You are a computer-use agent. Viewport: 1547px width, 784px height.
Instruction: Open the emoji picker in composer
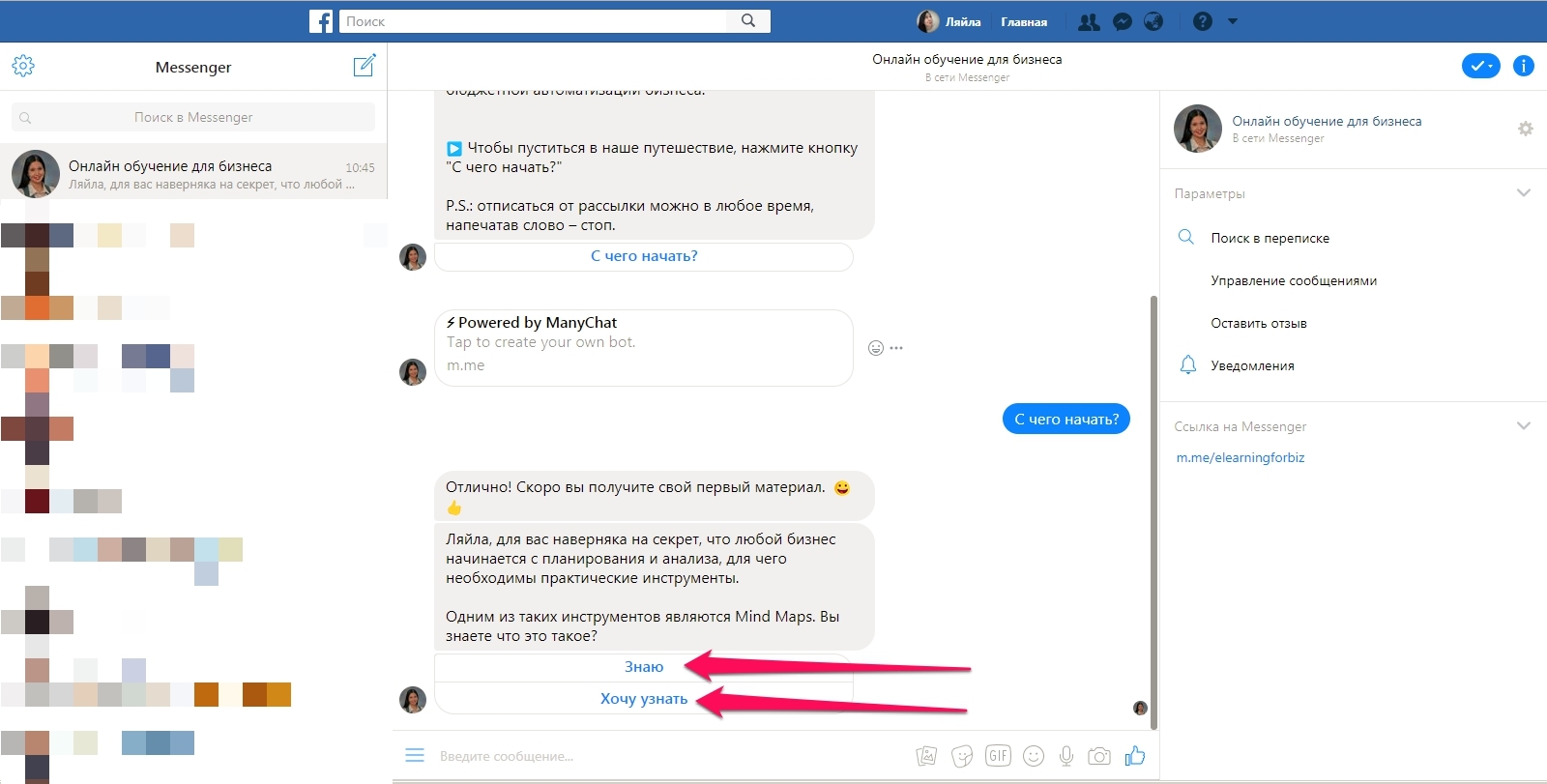[1034, 756]
